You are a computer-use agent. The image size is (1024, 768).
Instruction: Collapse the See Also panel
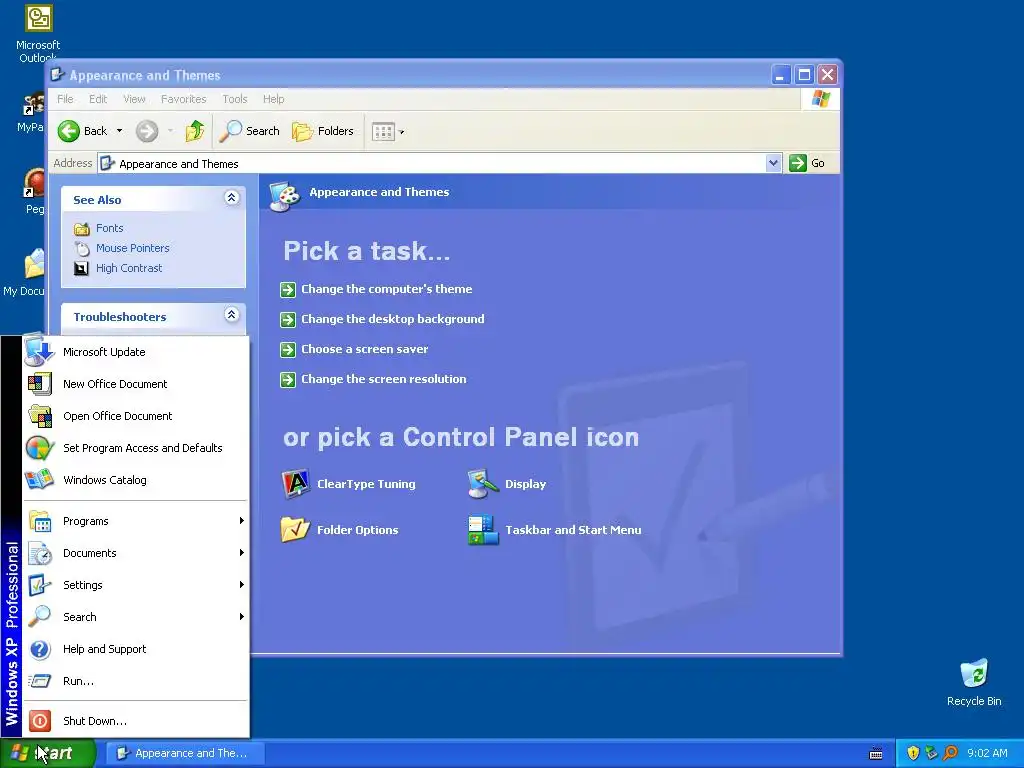[231, 198]
